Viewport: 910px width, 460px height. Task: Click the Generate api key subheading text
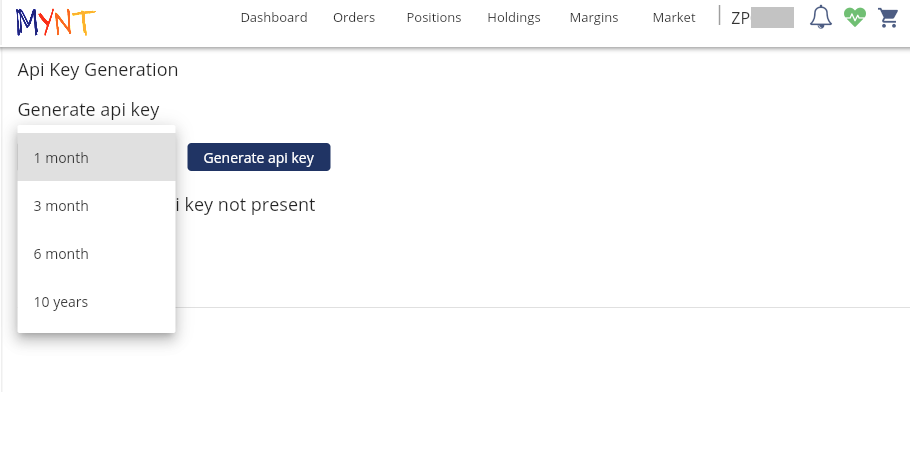coord(89,110)
